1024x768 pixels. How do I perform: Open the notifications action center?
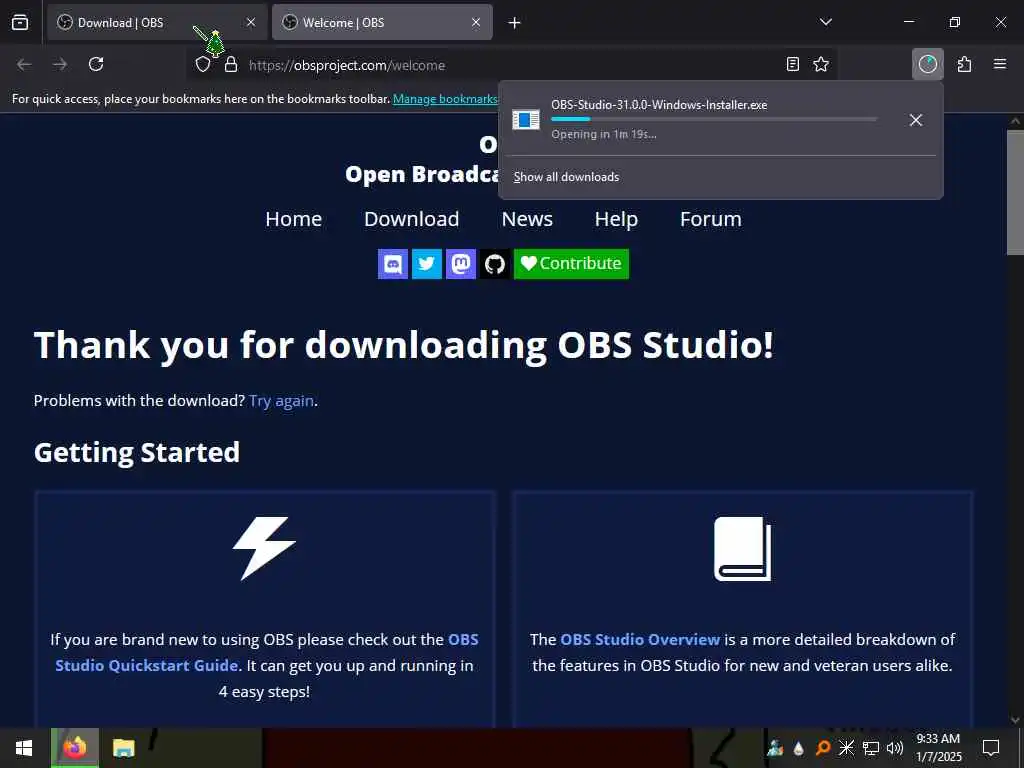tap(991, 748)
